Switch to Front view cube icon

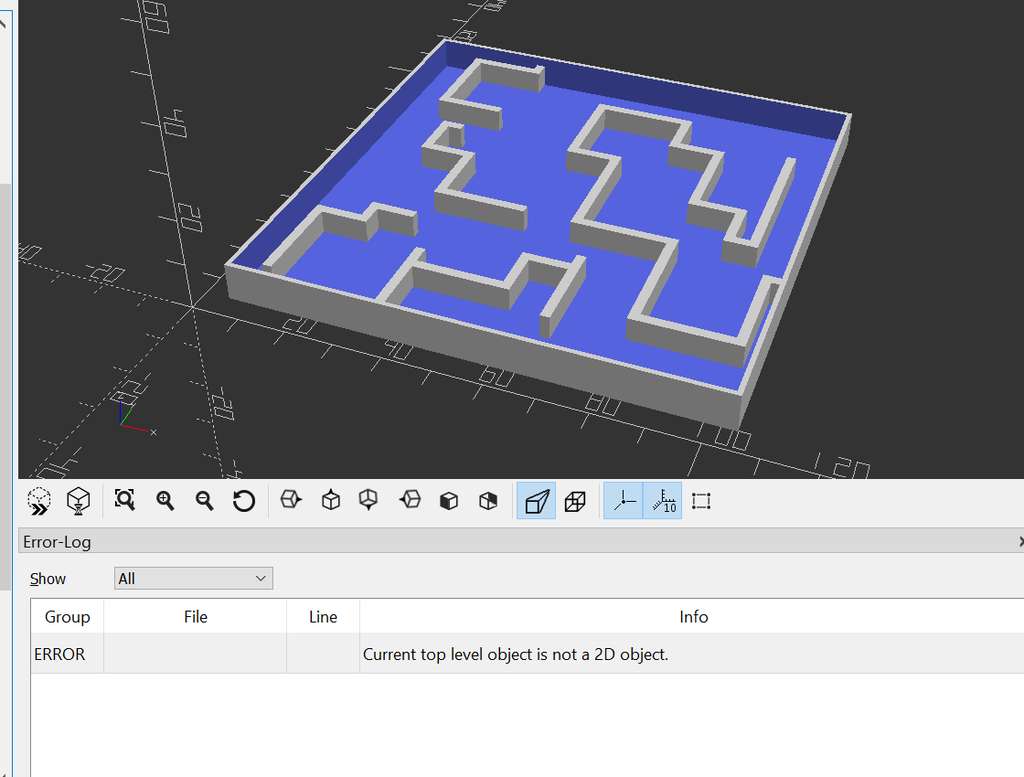point(449,501)
